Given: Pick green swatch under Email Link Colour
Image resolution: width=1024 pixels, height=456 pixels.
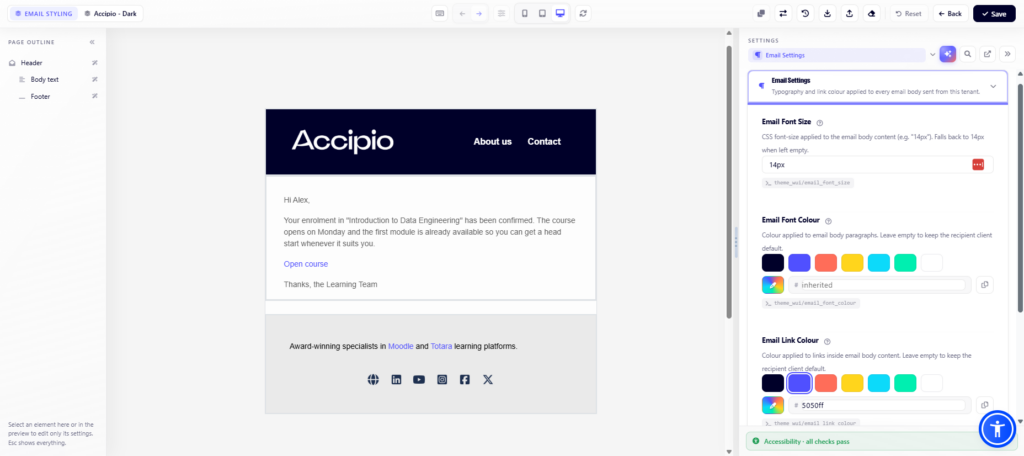Looking at the screenshot, I should click(905, 383).
